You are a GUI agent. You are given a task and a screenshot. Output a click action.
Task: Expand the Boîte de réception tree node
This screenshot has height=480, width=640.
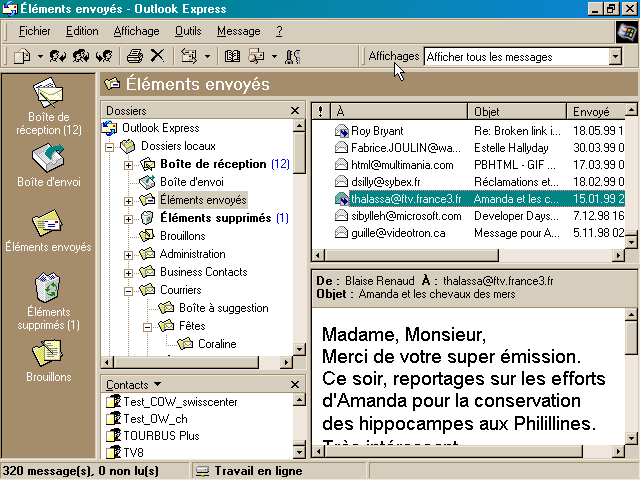point(128,165)
